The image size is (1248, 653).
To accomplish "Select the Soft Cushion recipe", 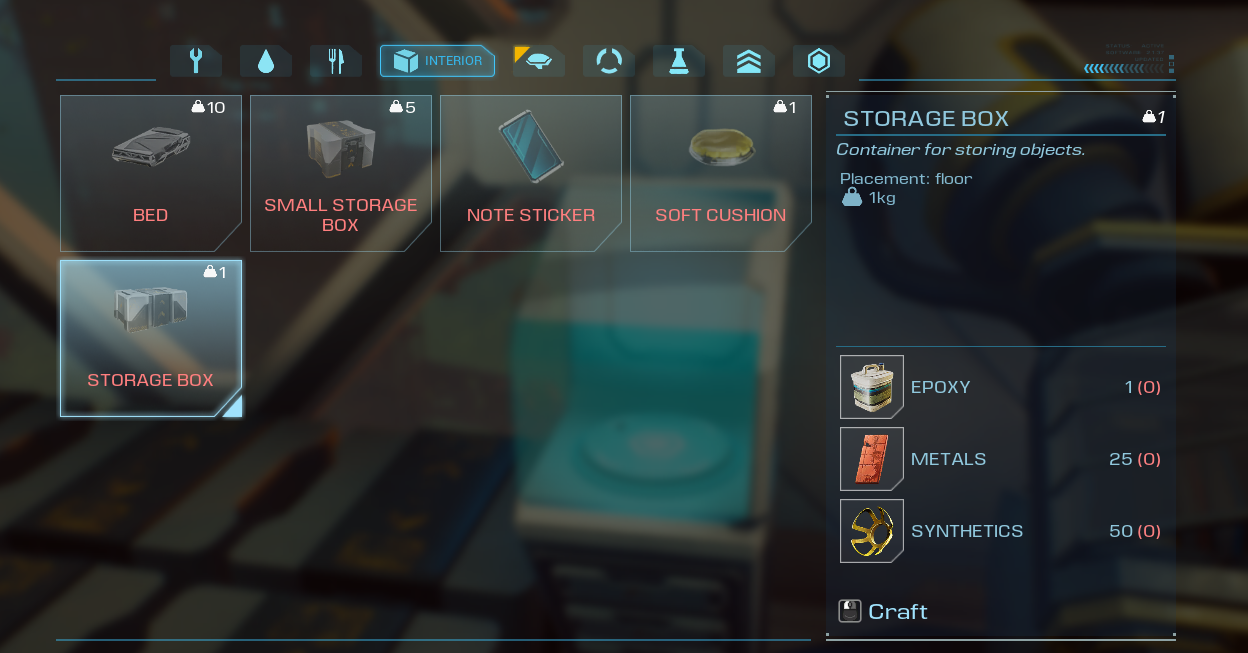I will pos(721,173).
